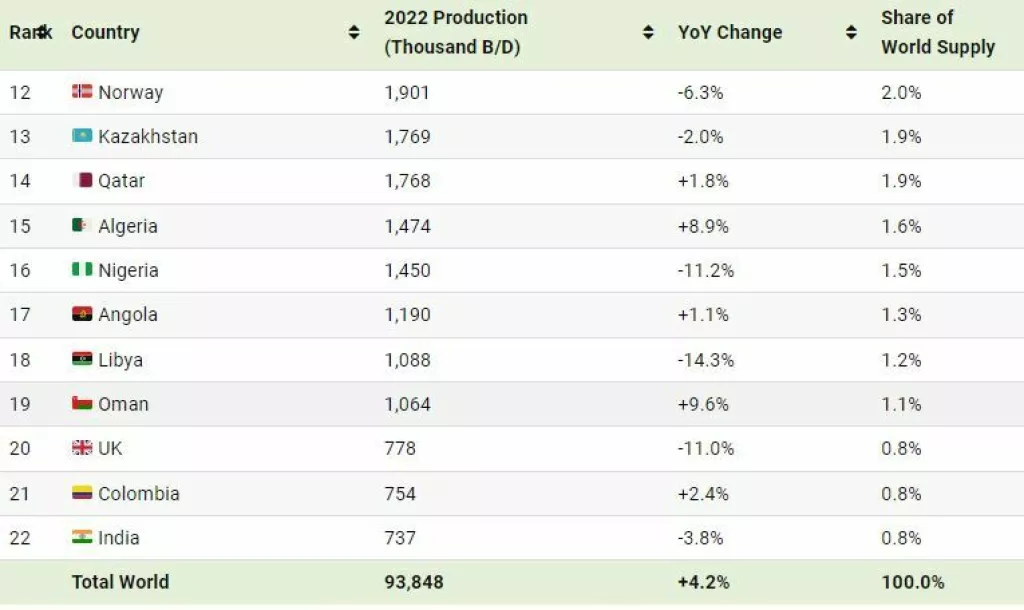The width and height of the screenshot is (1024, 610).
Task: Sort table by Rank column arrows
Action: click(x=41, y=32)
